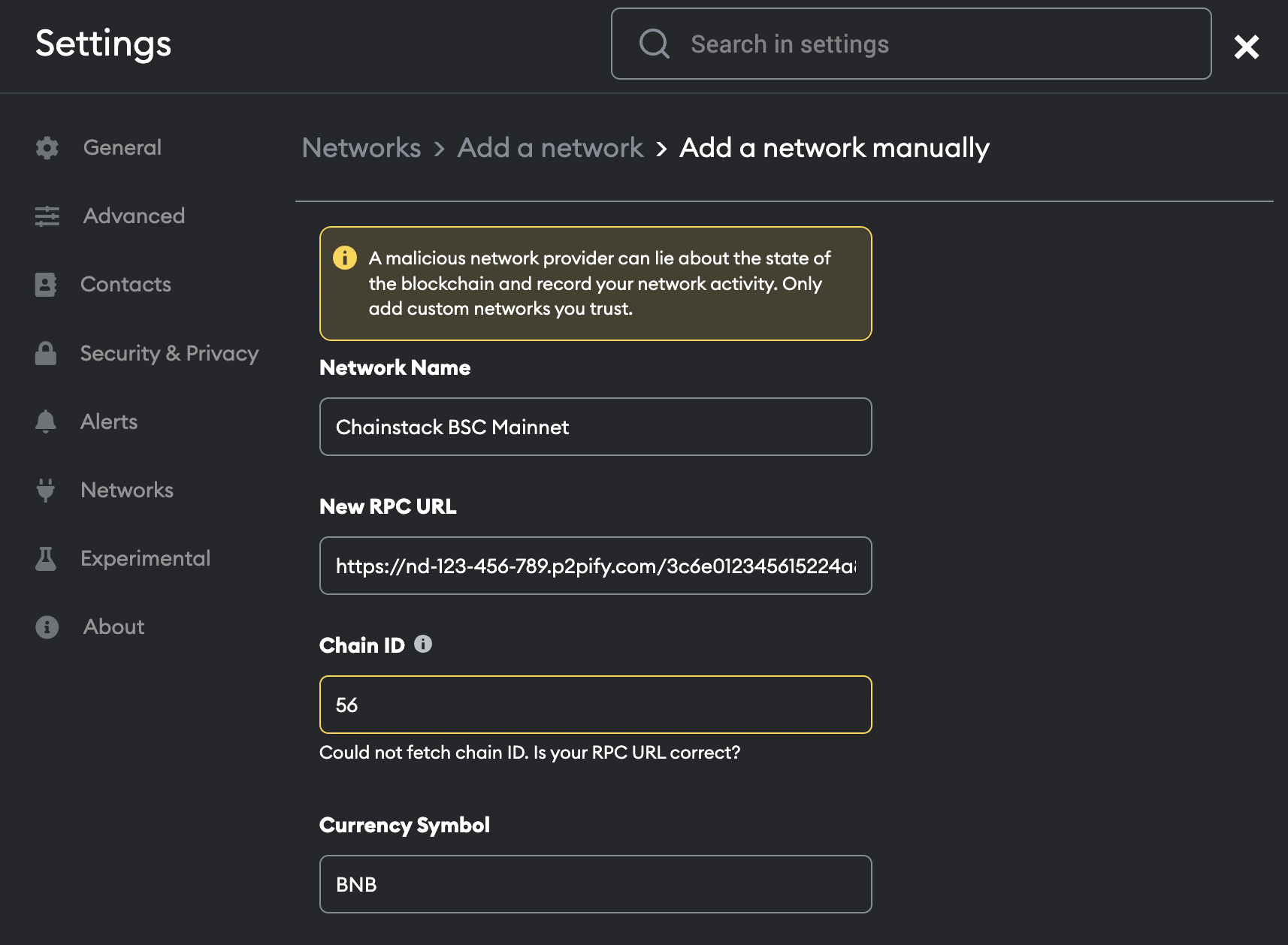Open the General settings tab
Viewport: 1288px width, 945px height.
[x=122, y=148]
